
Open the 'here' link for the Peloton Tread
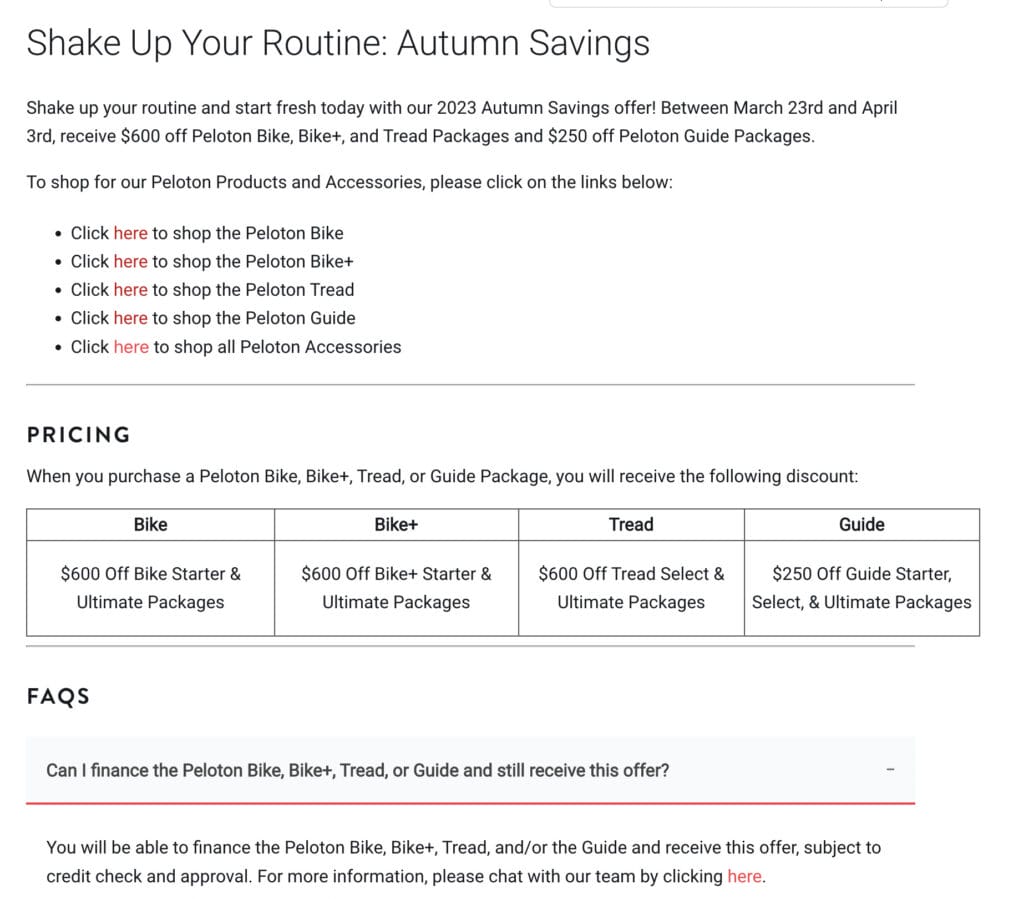130,290
